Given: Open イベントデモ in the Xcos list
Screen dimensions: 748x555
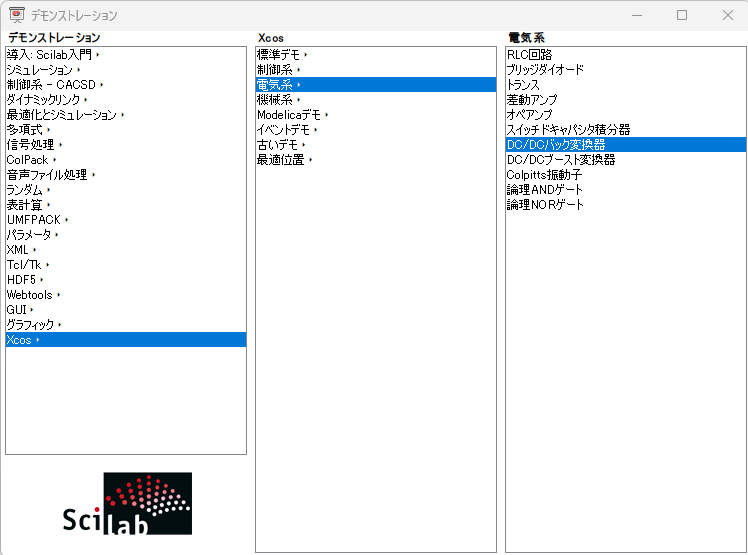Looking at the screenshot, I should tap(376, 129).
